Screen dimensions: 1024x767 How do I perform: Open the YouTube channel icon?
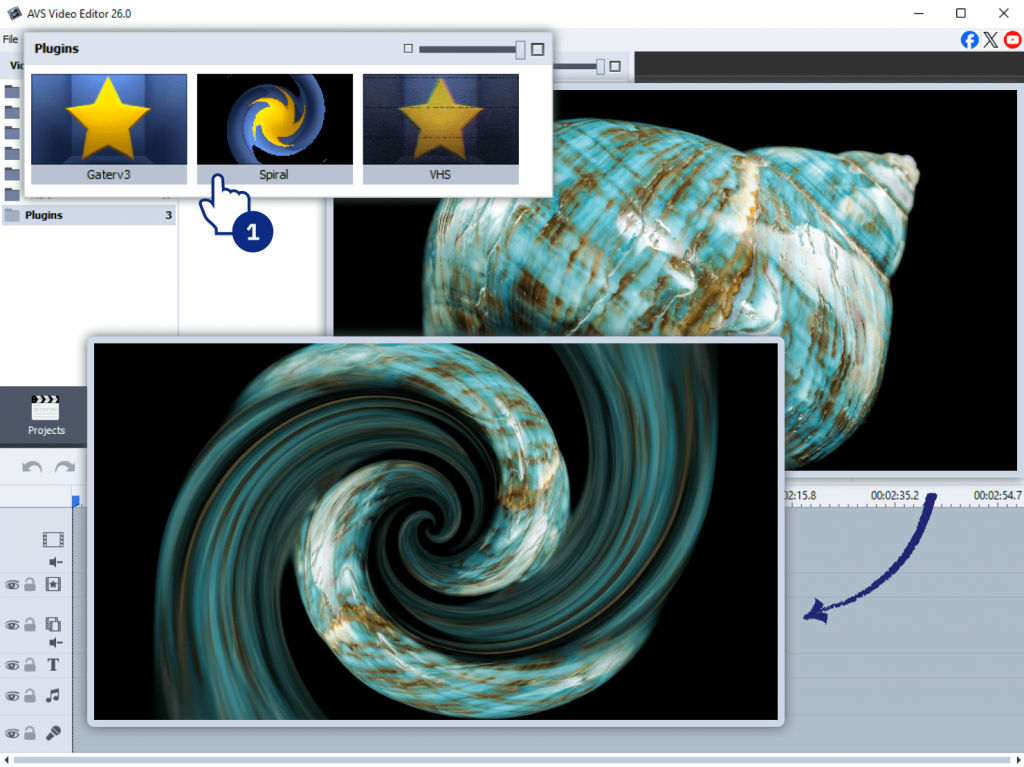[x=1013, y=40]
